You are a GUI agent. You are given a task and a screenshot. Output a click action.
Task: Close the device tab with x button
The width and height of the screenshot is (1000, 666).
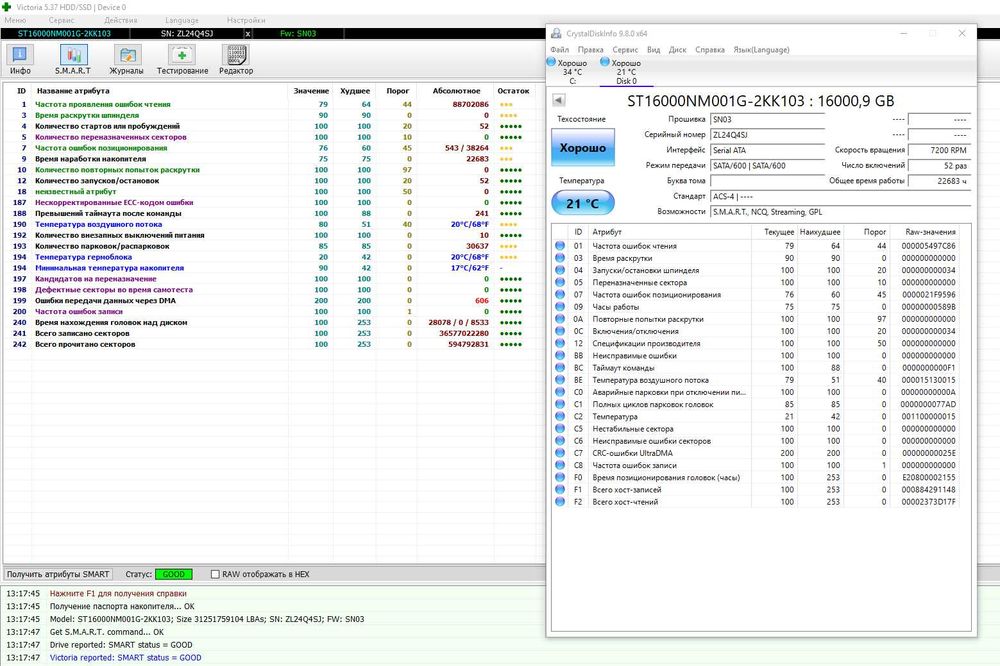pyautogui.click(x=247, y=34)
